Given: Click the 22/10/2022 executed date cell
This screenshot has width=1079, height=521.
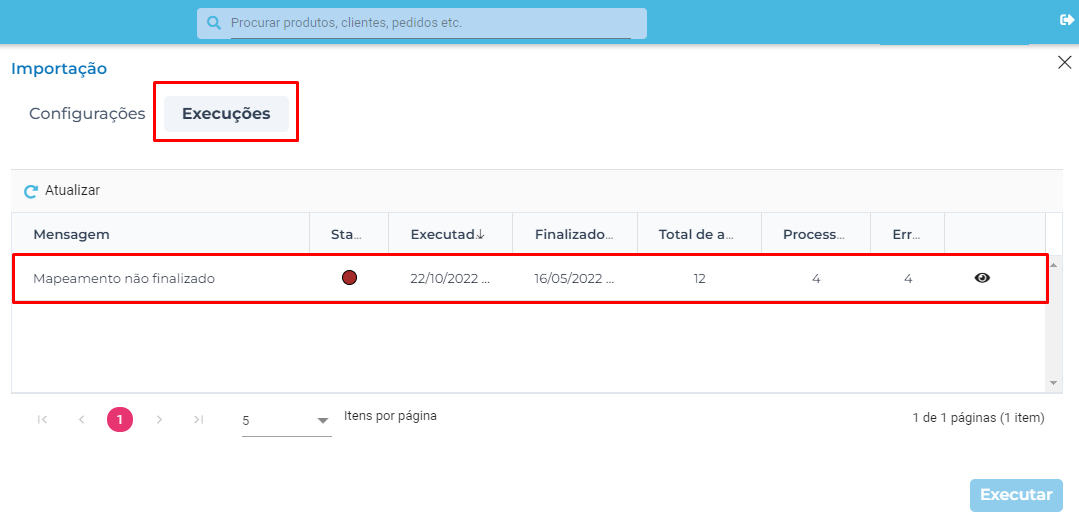Looking at the screenshot, I should 450,279.
